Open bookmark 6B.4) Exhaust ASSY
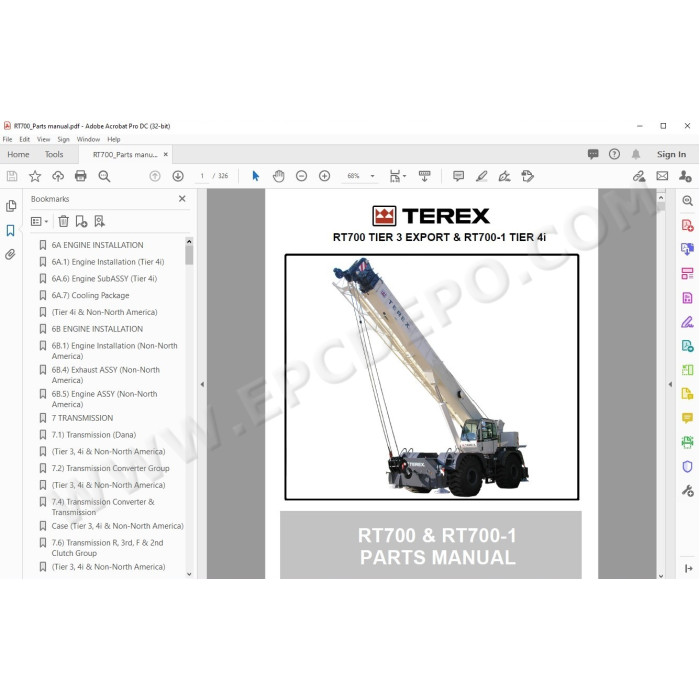Screen dimensions: 700x700 (x=105, y=375)
